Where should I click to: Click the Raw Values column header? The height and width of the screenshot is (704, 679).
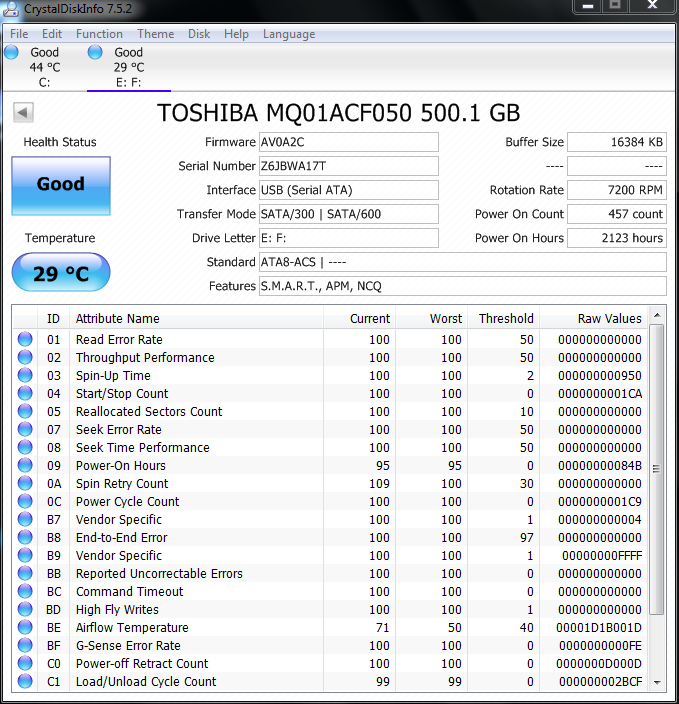609,319
